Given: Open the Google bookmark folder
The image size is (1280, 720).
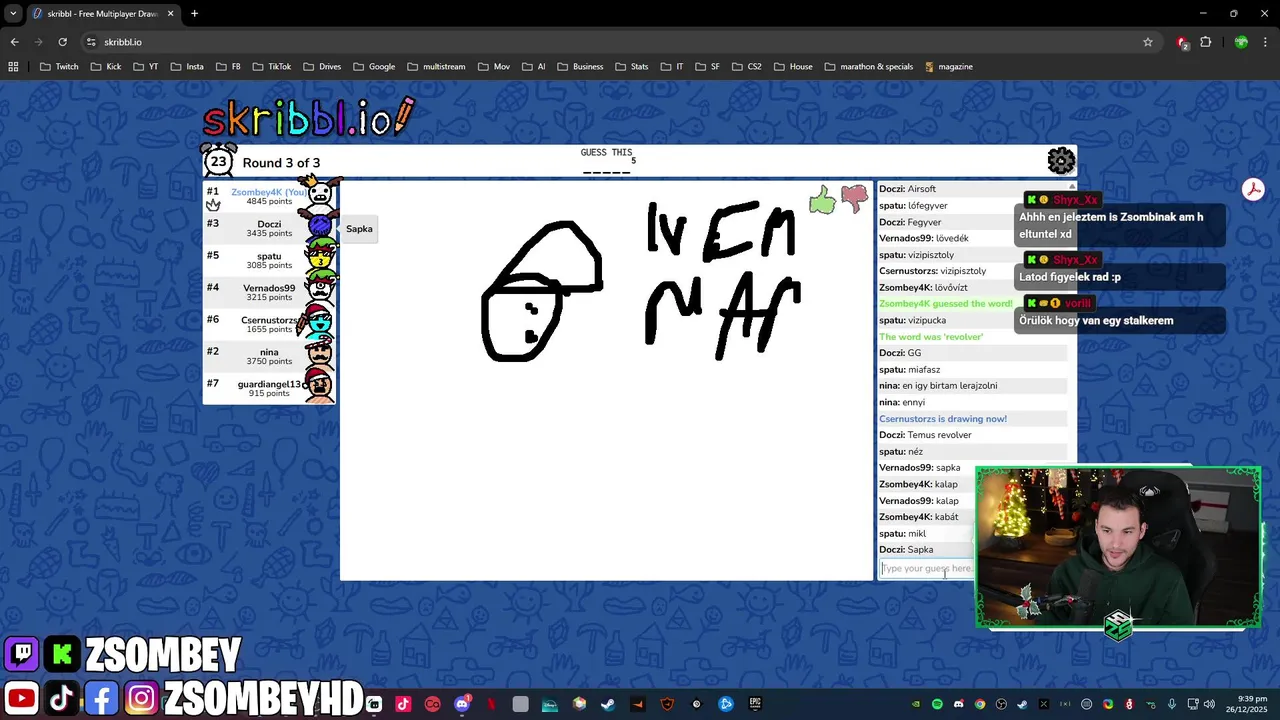Looking at the screenshot, I should point(374,67).
